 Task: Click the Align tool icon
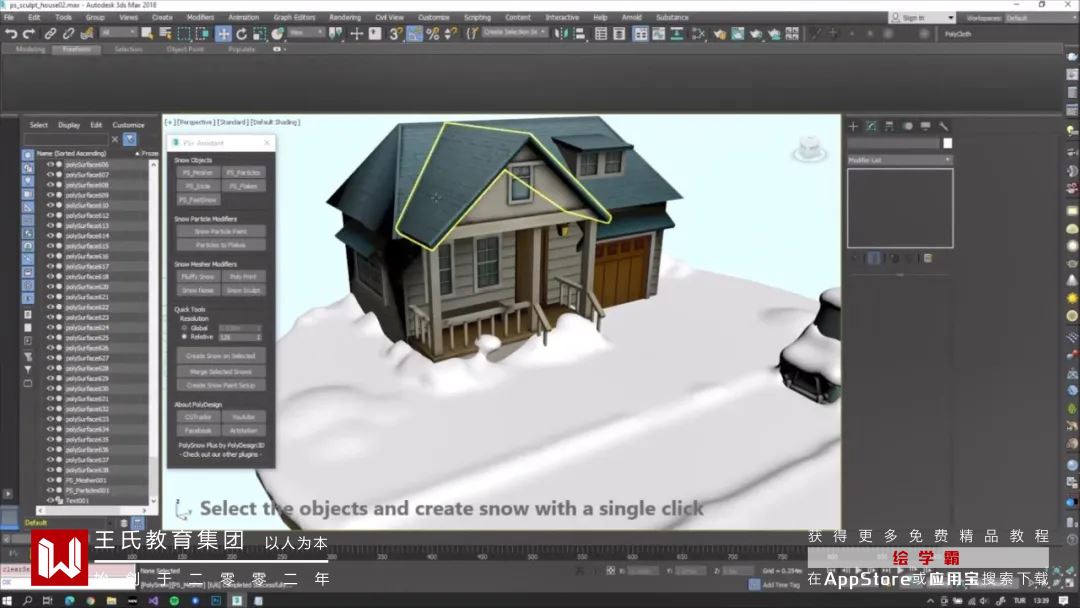tap(579, 33)
